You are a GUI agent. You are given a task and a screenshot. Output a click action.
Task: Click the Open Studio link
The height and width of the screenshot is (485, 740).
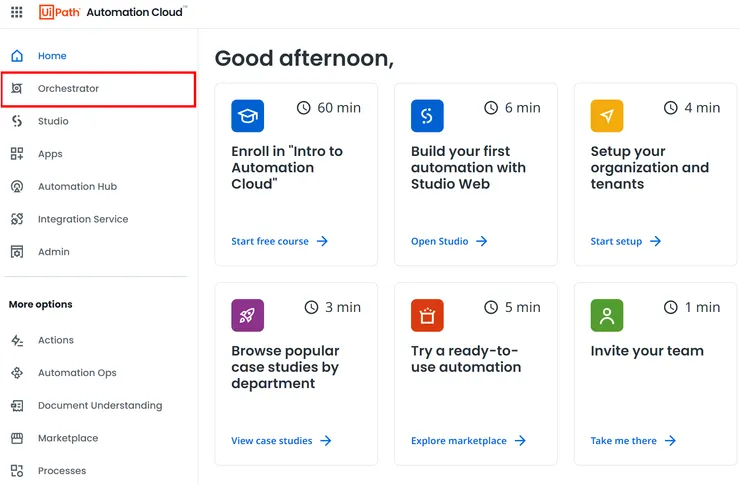click(449, 241)
